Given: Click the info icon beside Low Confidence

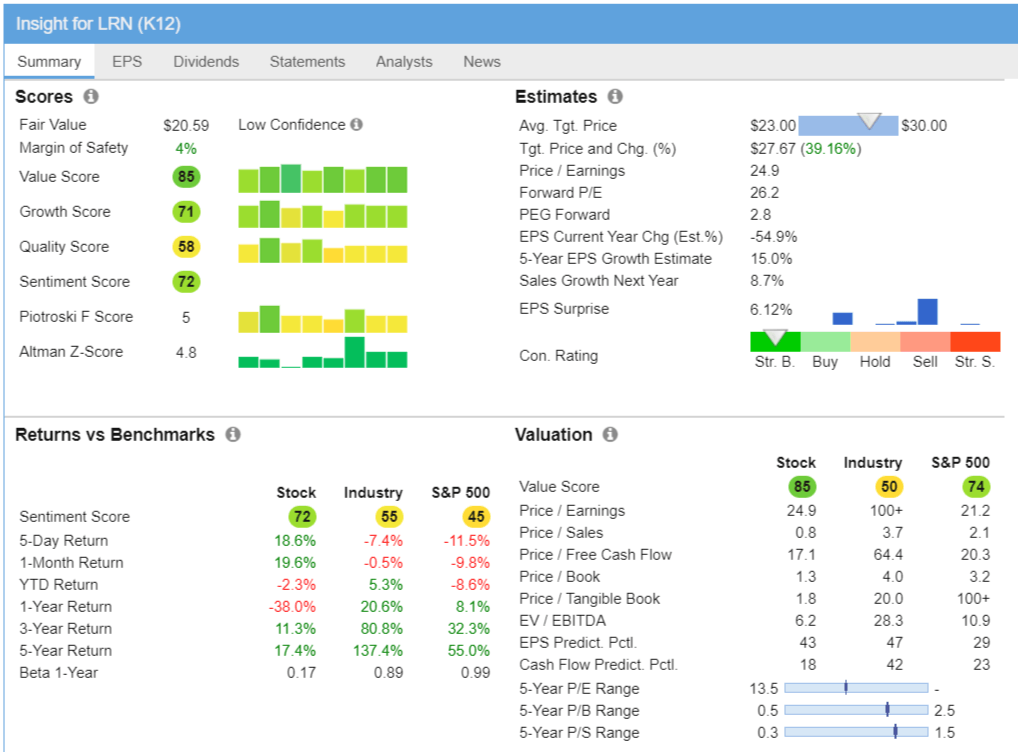Looking at the screenshot, I should (356, 124).
